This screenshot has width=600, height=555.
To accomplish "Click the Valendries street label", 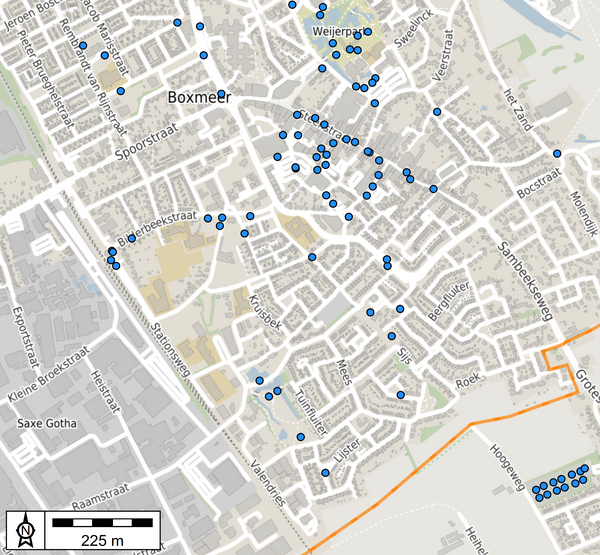I will [x=268, y=483].
